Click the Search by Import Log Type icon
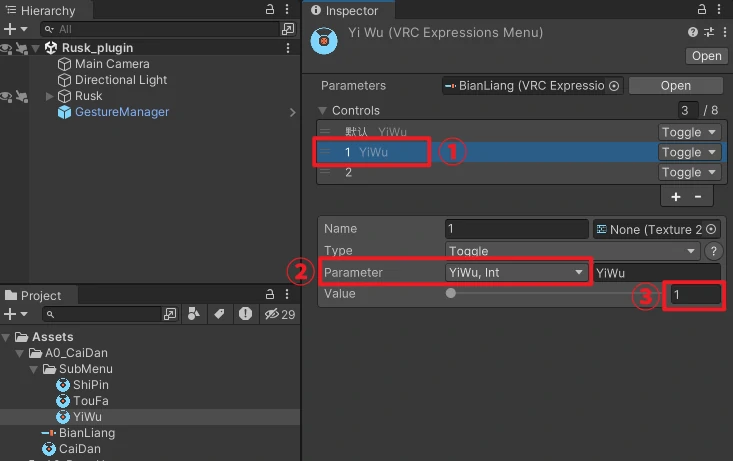This screenshot has height=461, width=733. click(245, 315)
